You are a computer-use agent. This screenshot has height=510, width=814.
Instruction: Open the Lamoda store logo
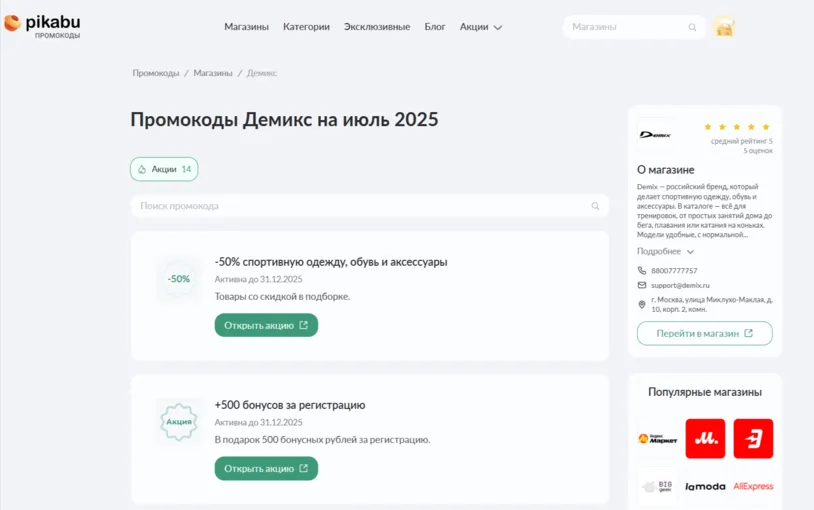point(705,487)
